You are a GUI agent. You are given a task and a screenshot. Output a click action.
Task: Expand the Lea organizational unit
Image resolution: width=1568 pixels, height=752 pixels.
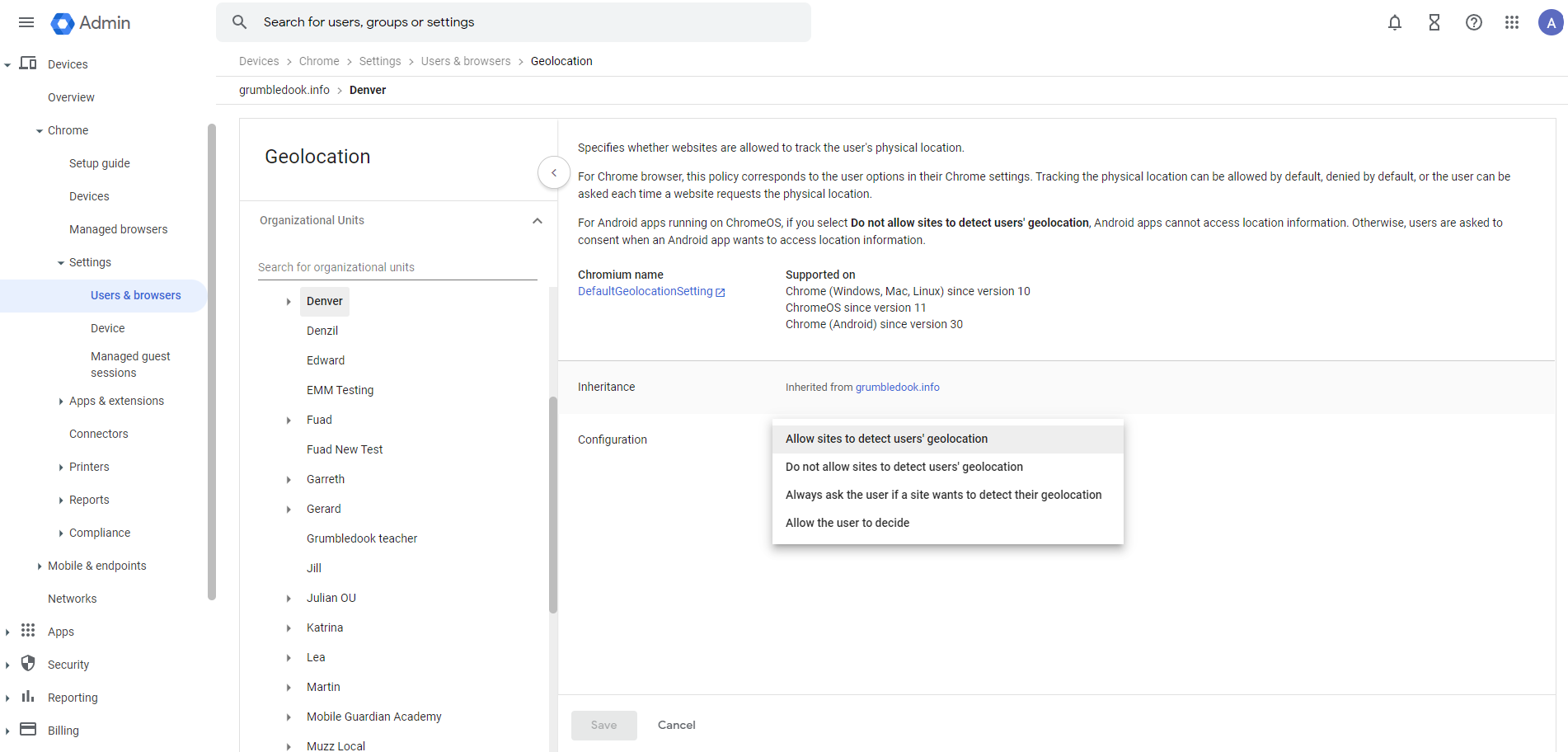pyautogui.click(x=289, y=658)
